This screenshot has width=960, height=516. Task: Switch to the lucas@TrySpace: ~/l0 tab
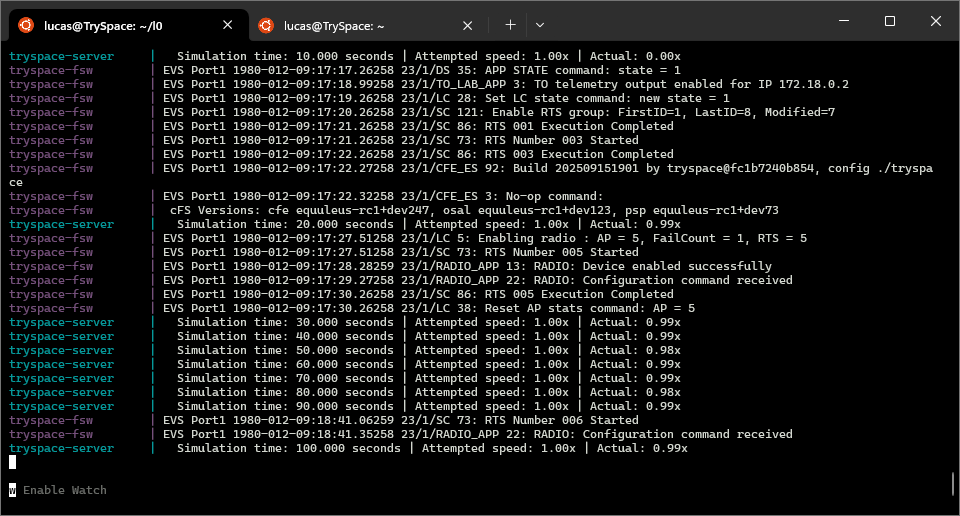129,26
